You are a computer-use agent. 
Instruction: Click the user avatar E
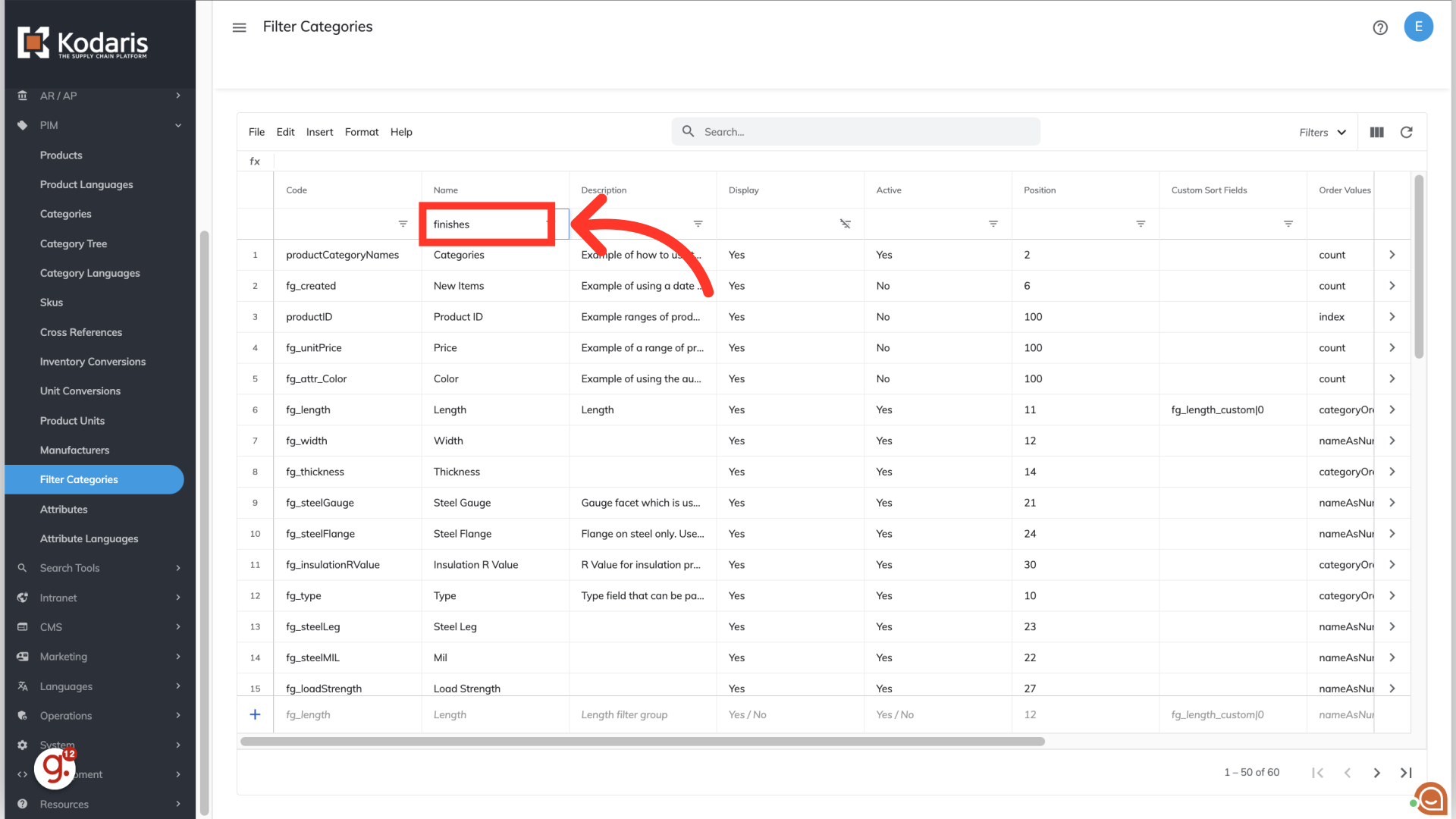[1418, 27]
